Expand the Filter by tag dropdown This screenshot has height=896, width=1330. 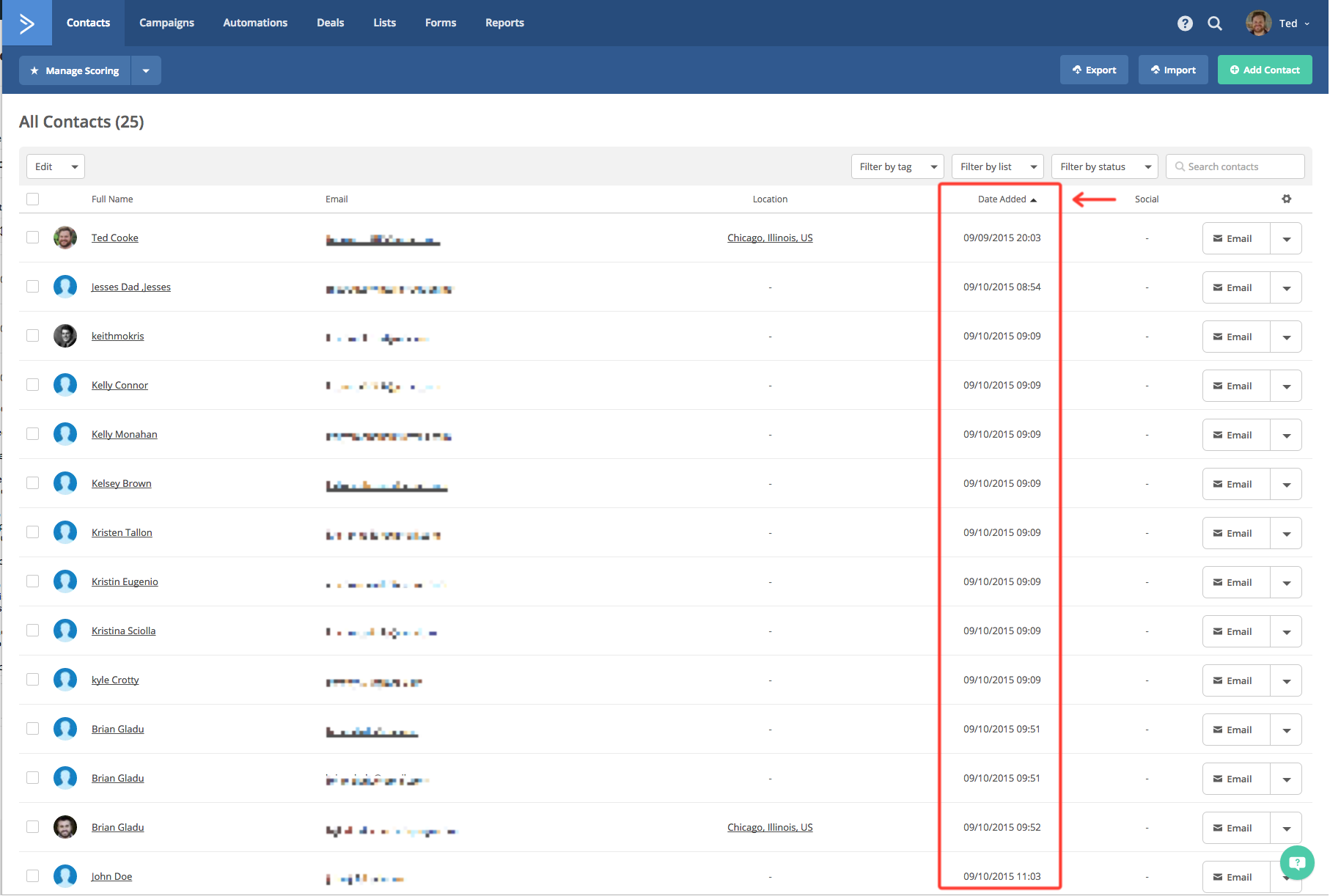[897, 166]
